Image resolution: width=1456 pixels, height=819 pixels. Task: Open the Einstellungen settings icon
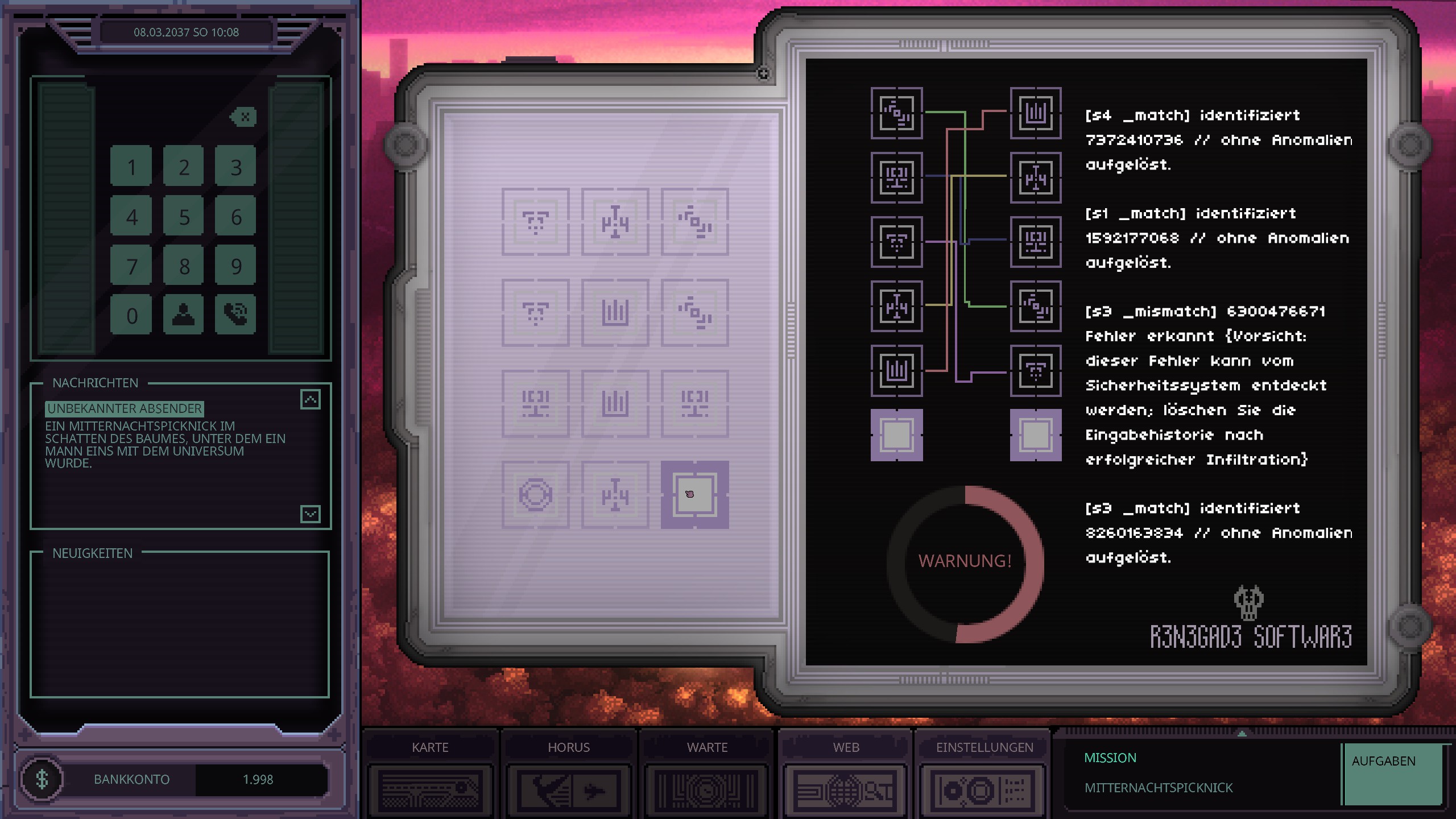[985, 790]
